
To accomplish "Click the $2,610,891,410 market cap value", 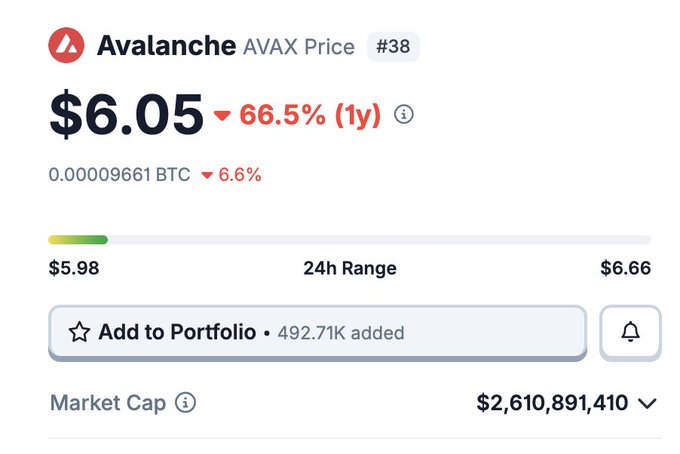I will pyautogui.click(x=552, y=403).
